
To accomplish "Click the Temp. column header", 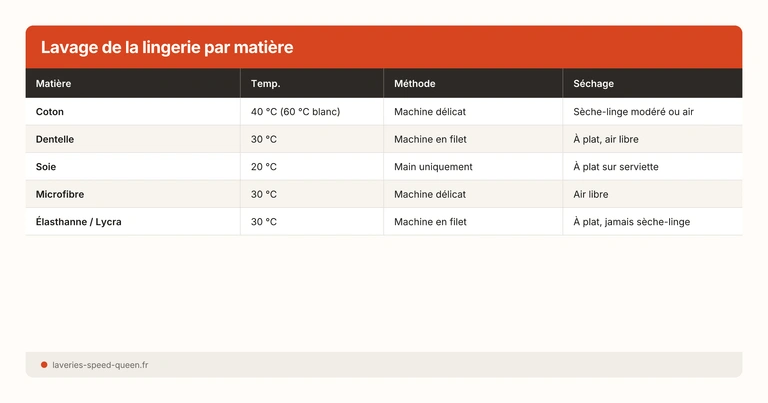I will (x=265, y=84).
